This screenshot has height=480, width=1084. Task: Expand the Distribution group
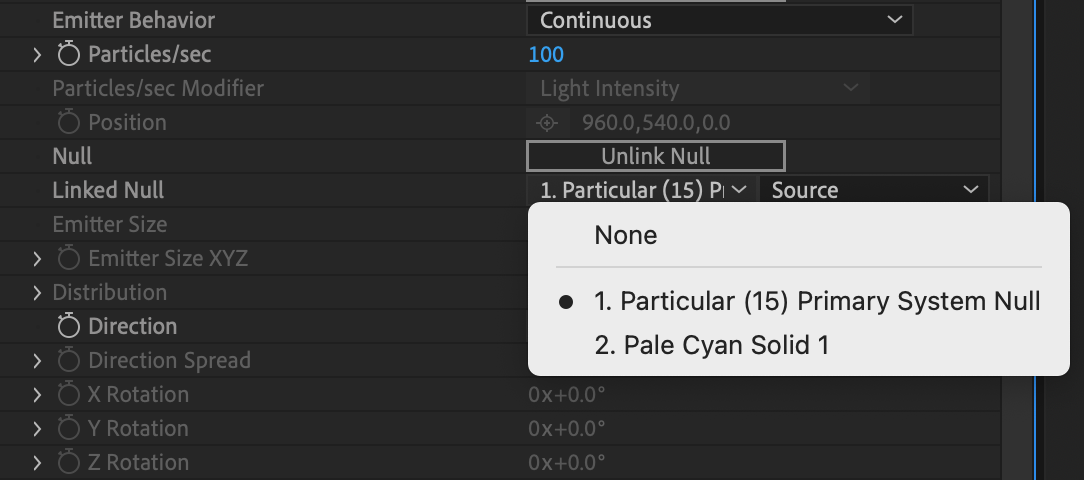click(37, 293)
